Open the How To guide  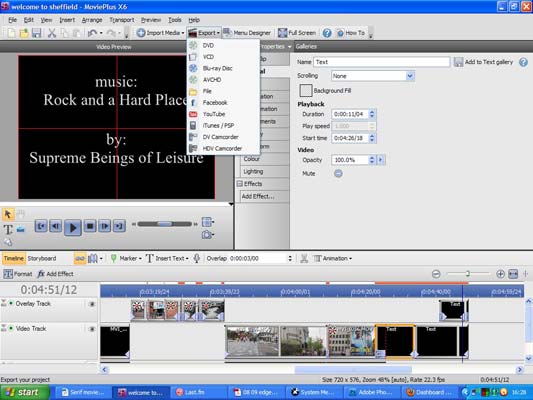[351, 33]
